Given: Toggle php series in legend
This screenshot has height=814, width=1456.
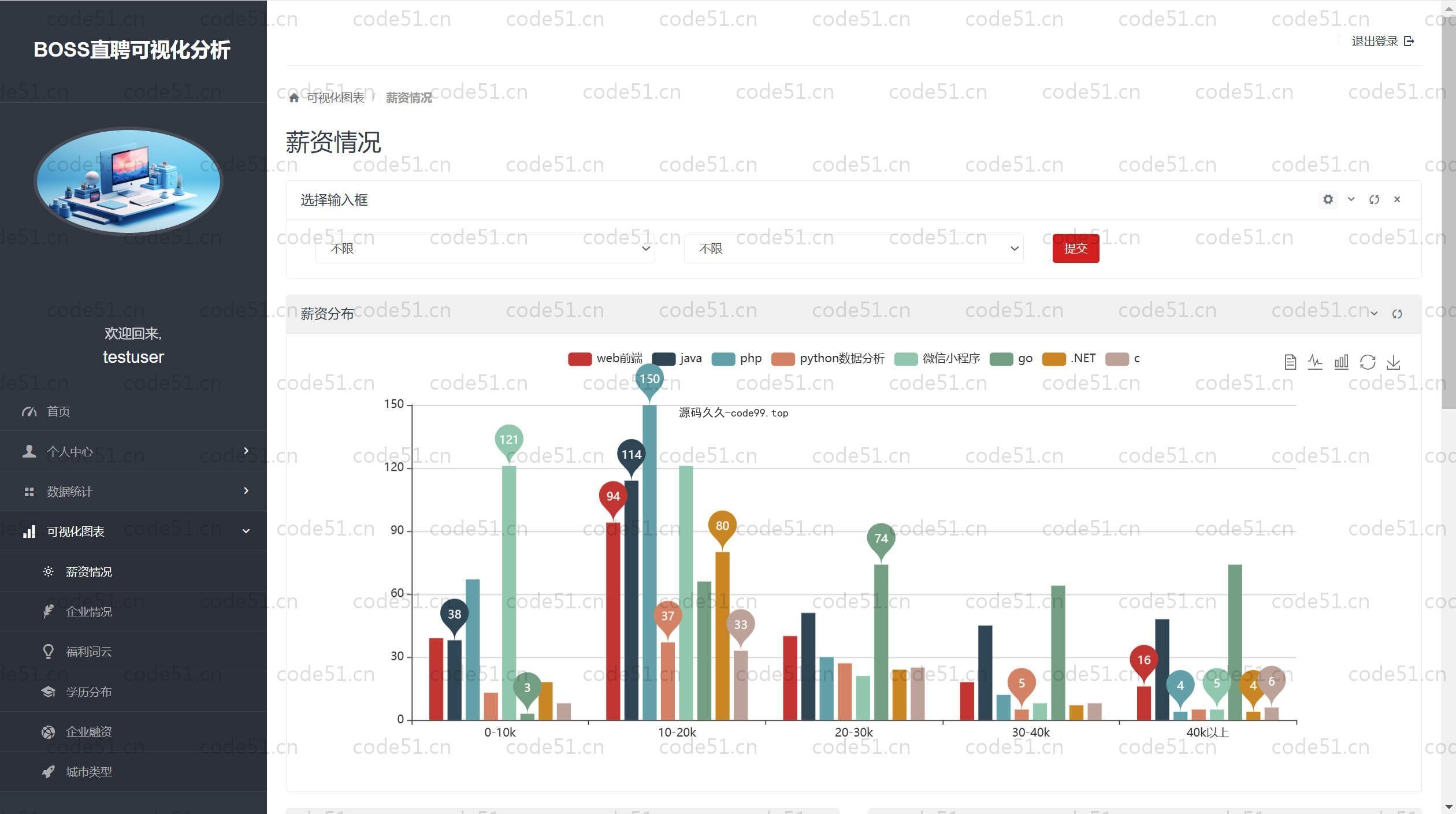Looking at the screenshot, I should [x=737, y=359].
